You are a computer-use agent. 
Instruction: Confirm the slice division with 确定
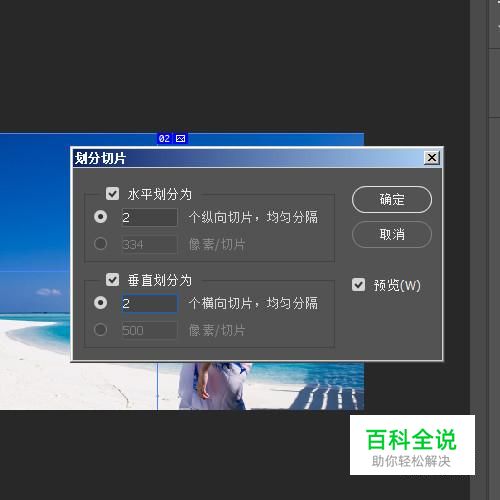coord(392,199)
